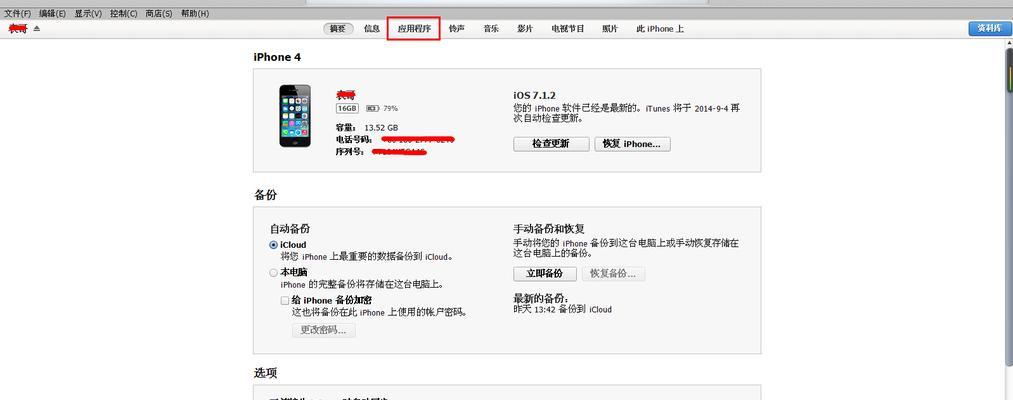
Task: Switch to the 照片 tab
Action: pyautogui.click(x=610, y=28)
